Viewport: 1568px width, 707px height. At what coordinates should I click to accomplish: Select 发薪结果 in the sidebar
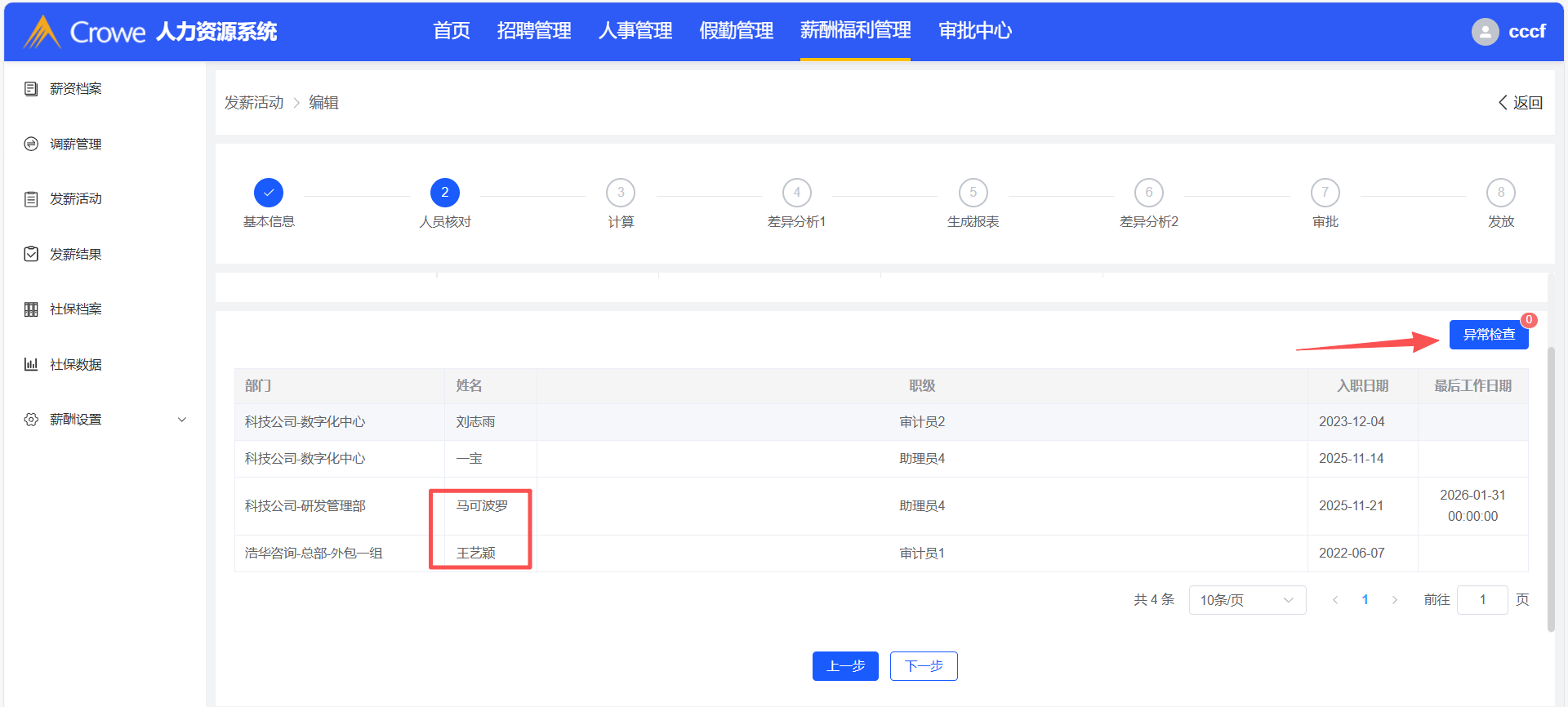click(76, 254)
